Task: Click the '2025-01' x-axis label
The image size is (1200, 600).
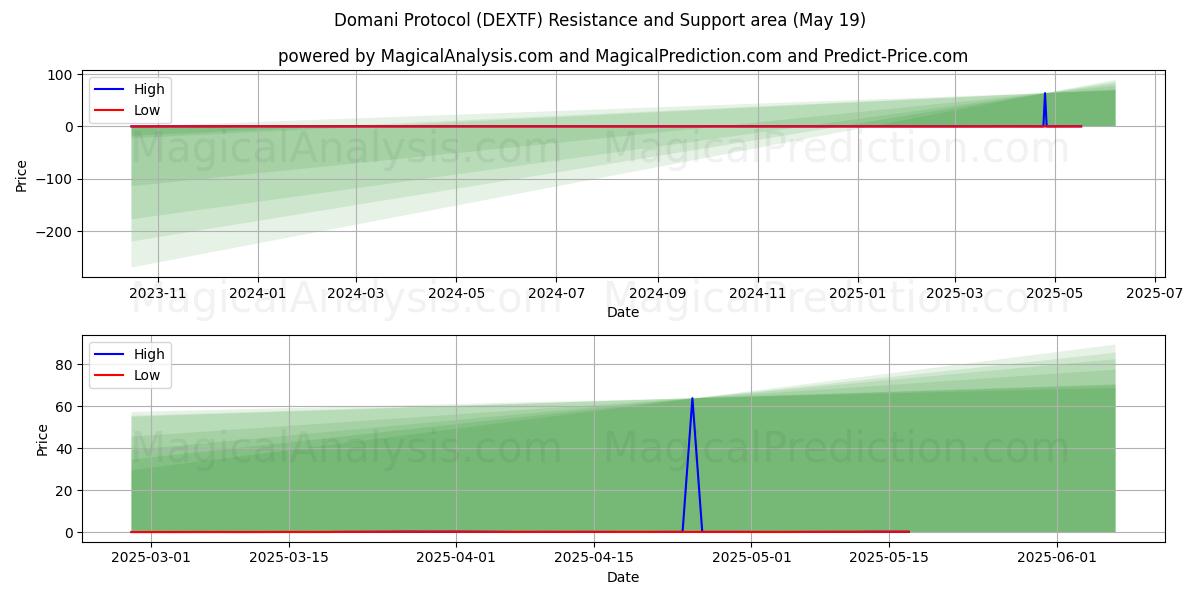Action: tap(857, 293)
